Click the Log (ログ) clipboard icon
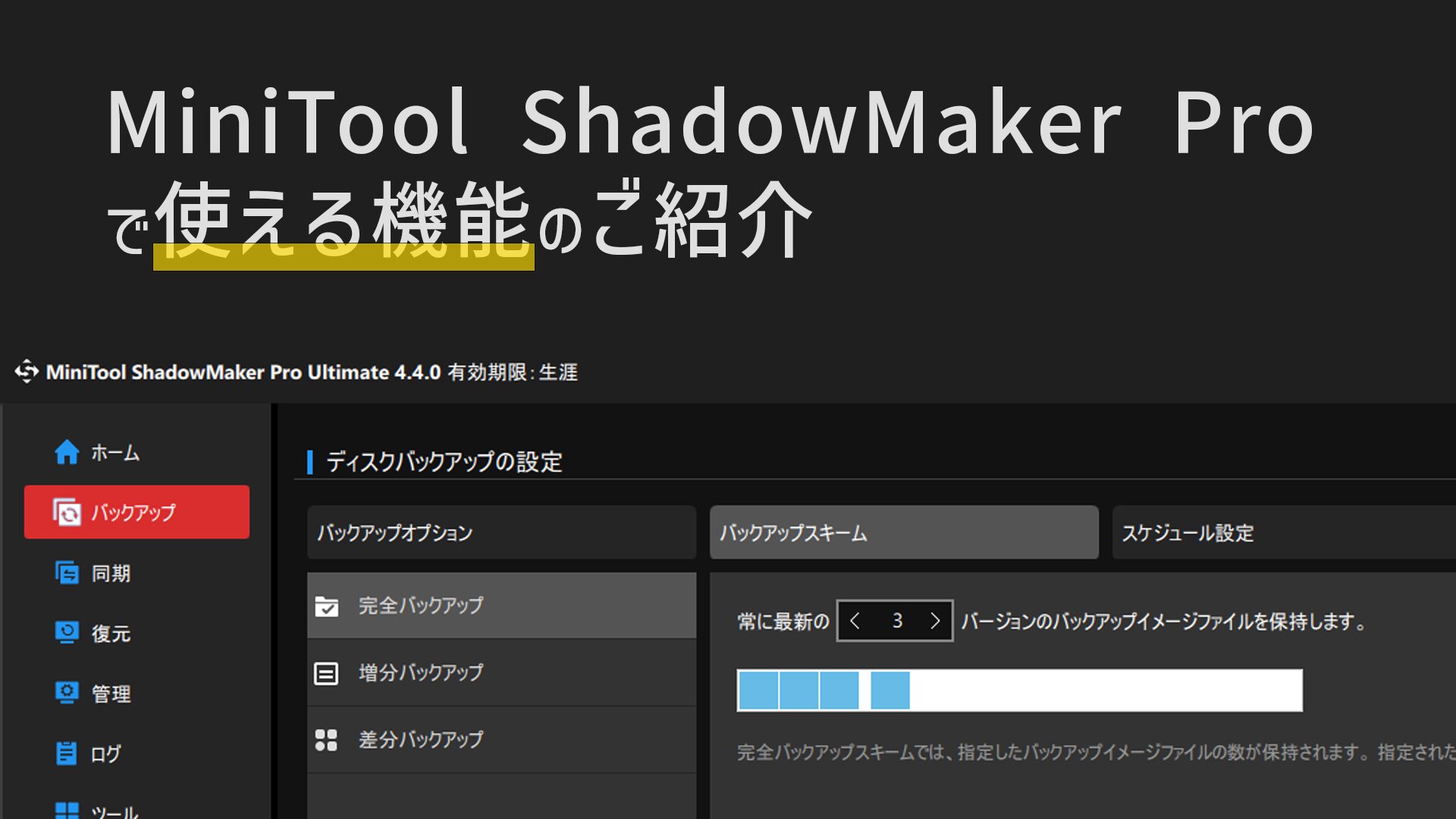This screenshot has width=1456, height=819. click(x=67, y=753)
